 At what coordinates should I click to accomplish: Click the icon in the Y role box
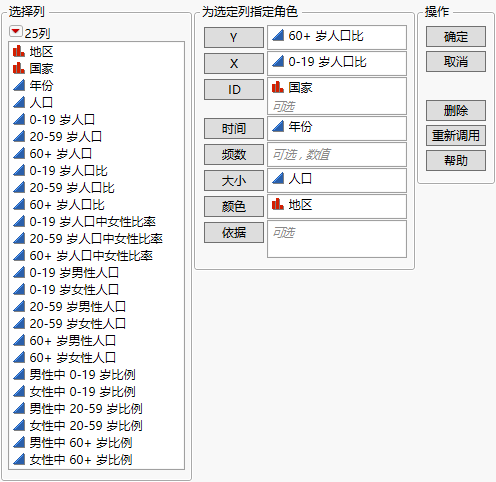click(278, 36)
